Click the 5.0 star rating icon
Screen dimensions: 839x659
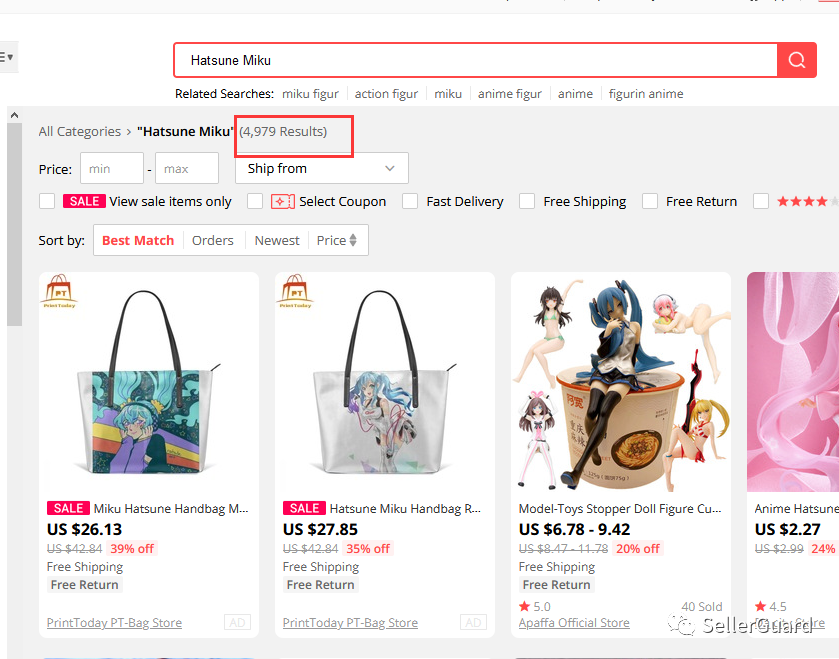[524, 607]
